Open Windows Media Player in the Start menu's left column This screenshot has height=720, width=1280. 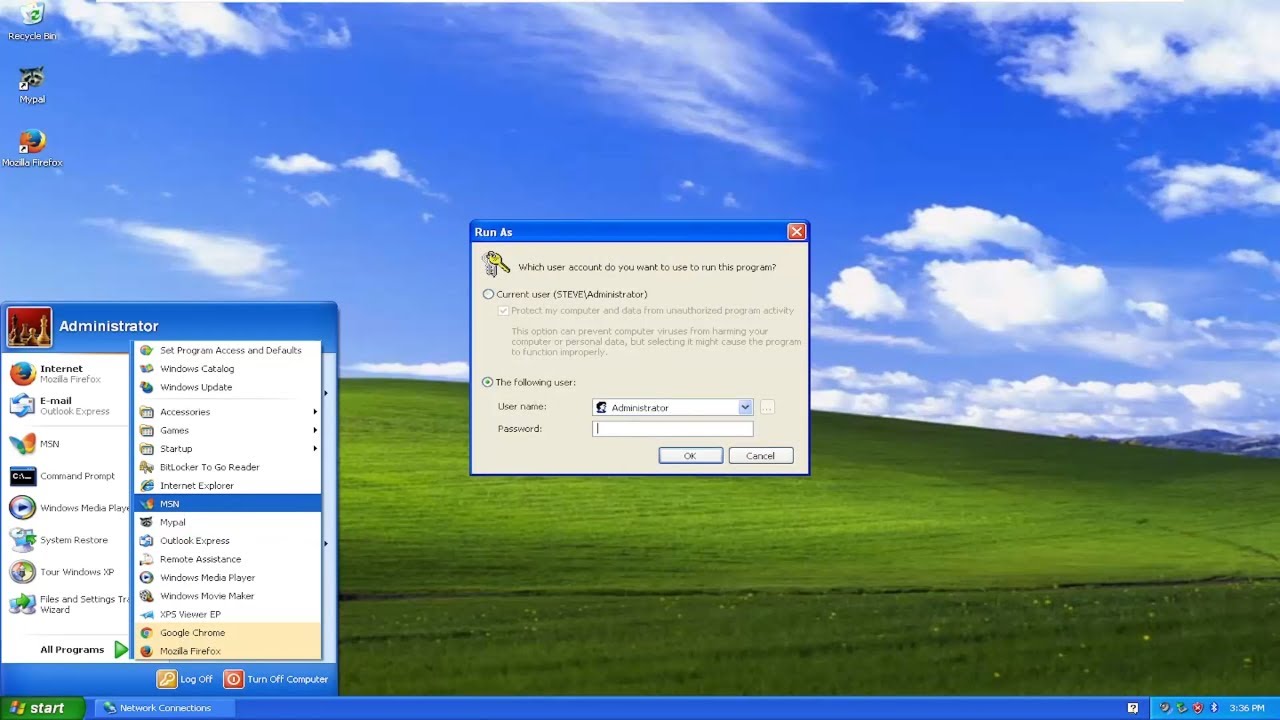click(67, 508)
